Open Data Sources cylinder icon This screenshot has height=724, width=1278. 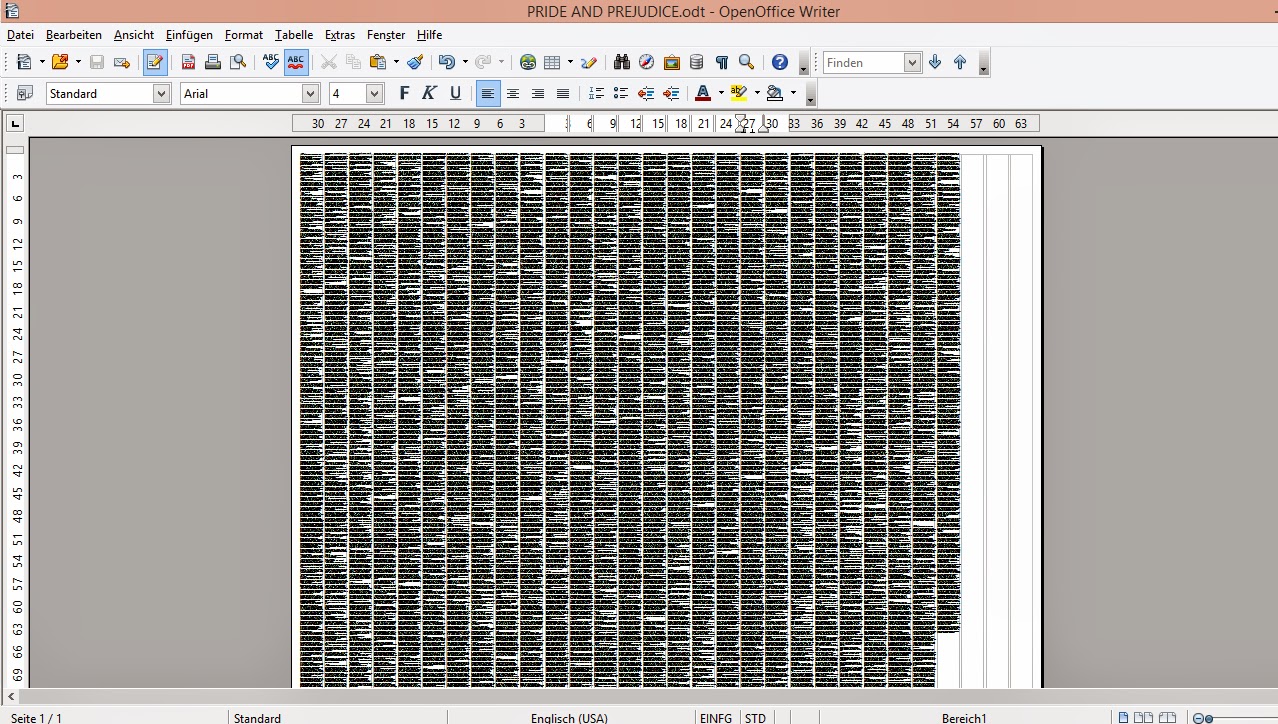point(697,62)
